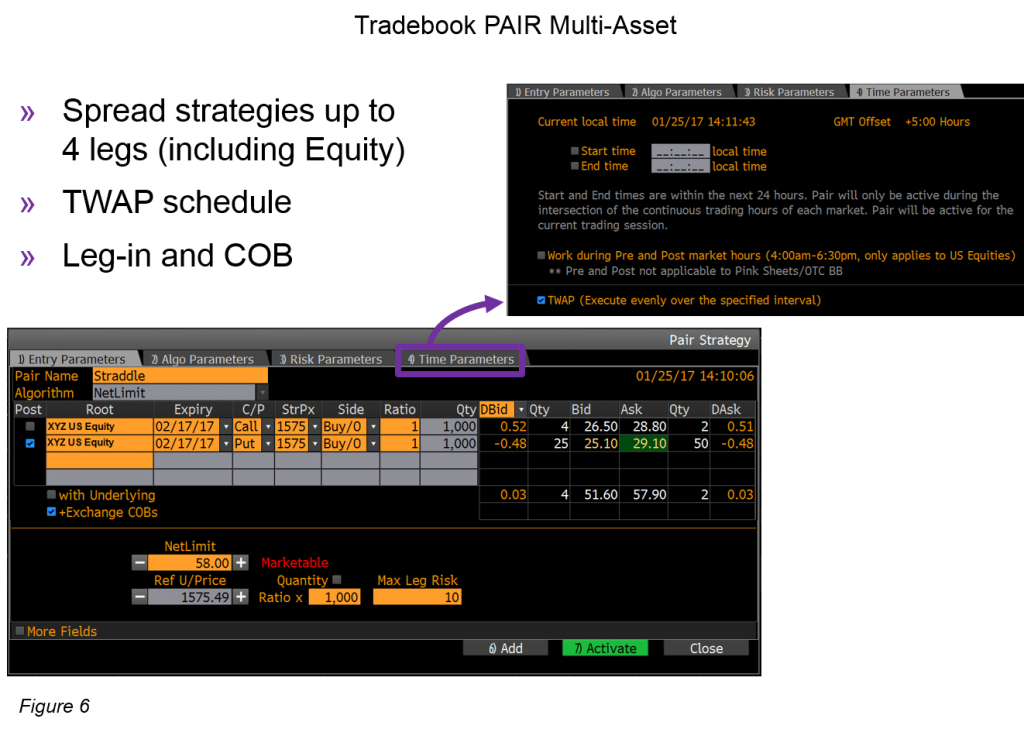Switch to Entry Parameters tab in Pair Strategy
Screen dimensions: 1024x729
point(74,359)
